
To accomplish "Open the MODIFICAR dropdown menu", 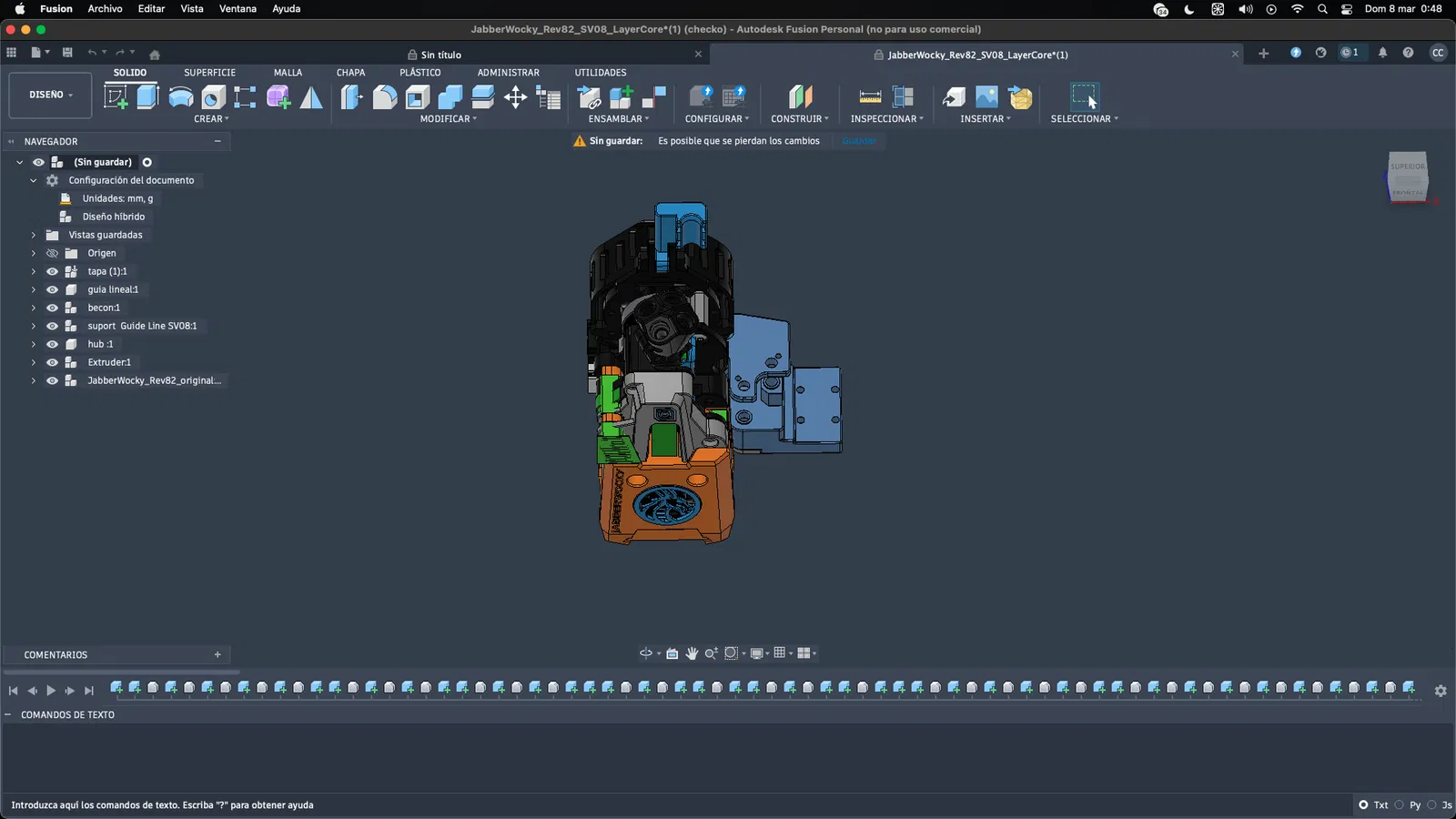I will coord(449,119).
